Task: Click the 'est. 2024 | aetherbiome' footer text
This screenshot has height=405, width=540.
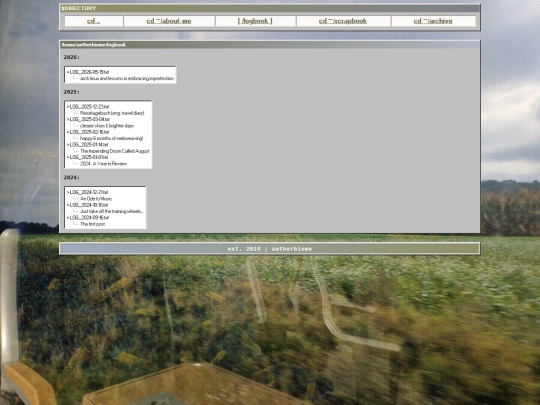Action: point(270,249)
